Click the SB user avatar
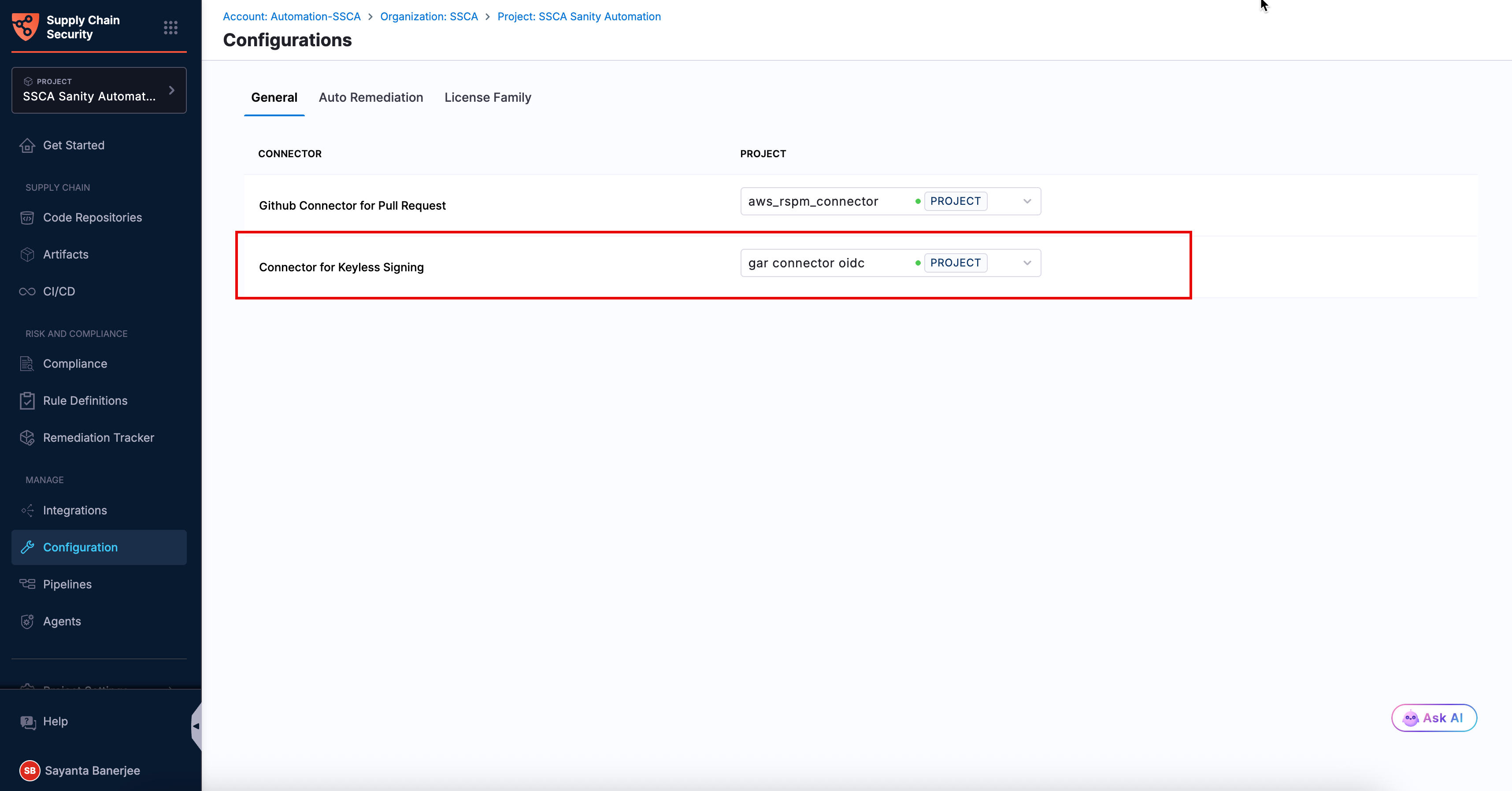The height and width of the screenshot is (791, 1512). 30,770
